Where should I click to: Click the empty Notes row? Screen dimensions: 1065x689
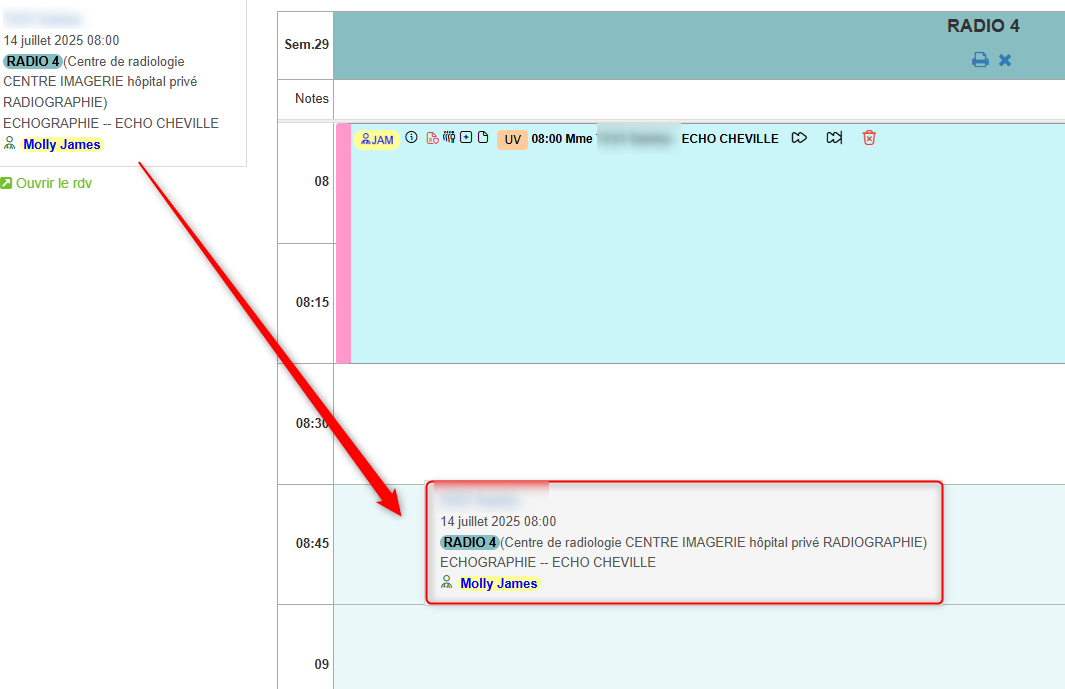pyautogui.click(x=698, y=99)
